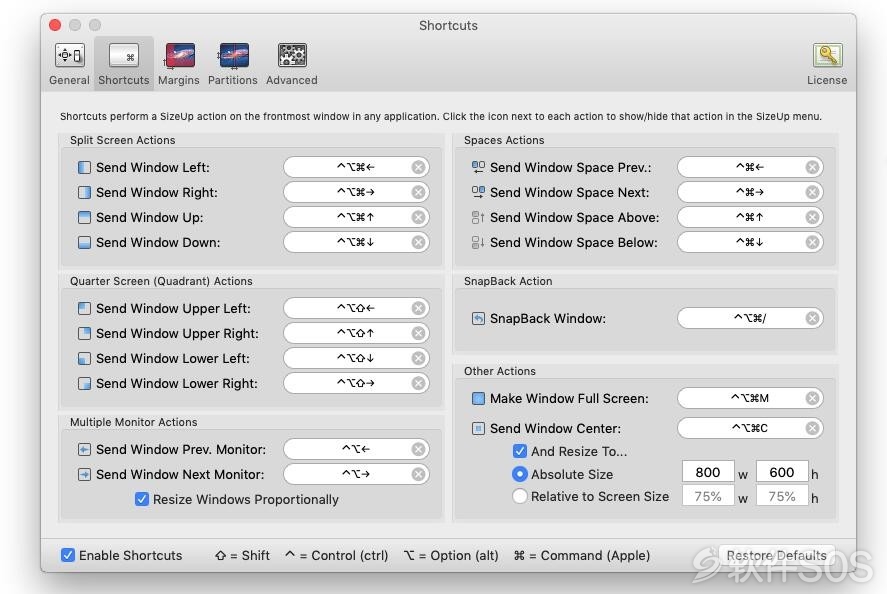Click the Send Window Next Monitor shortcut field

tap(356, 474)
